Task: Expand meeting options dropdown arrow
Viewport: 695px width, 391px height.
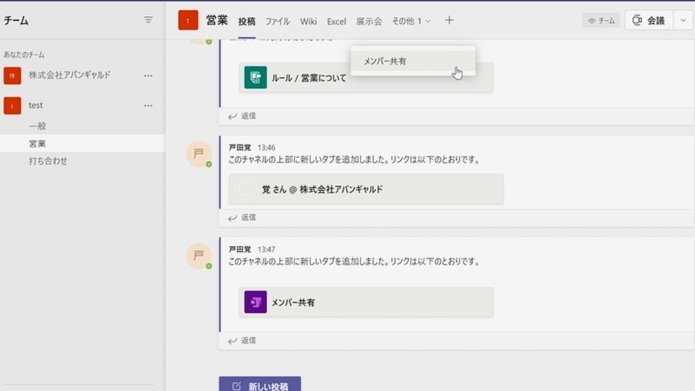Action: (x=683, y=20)
